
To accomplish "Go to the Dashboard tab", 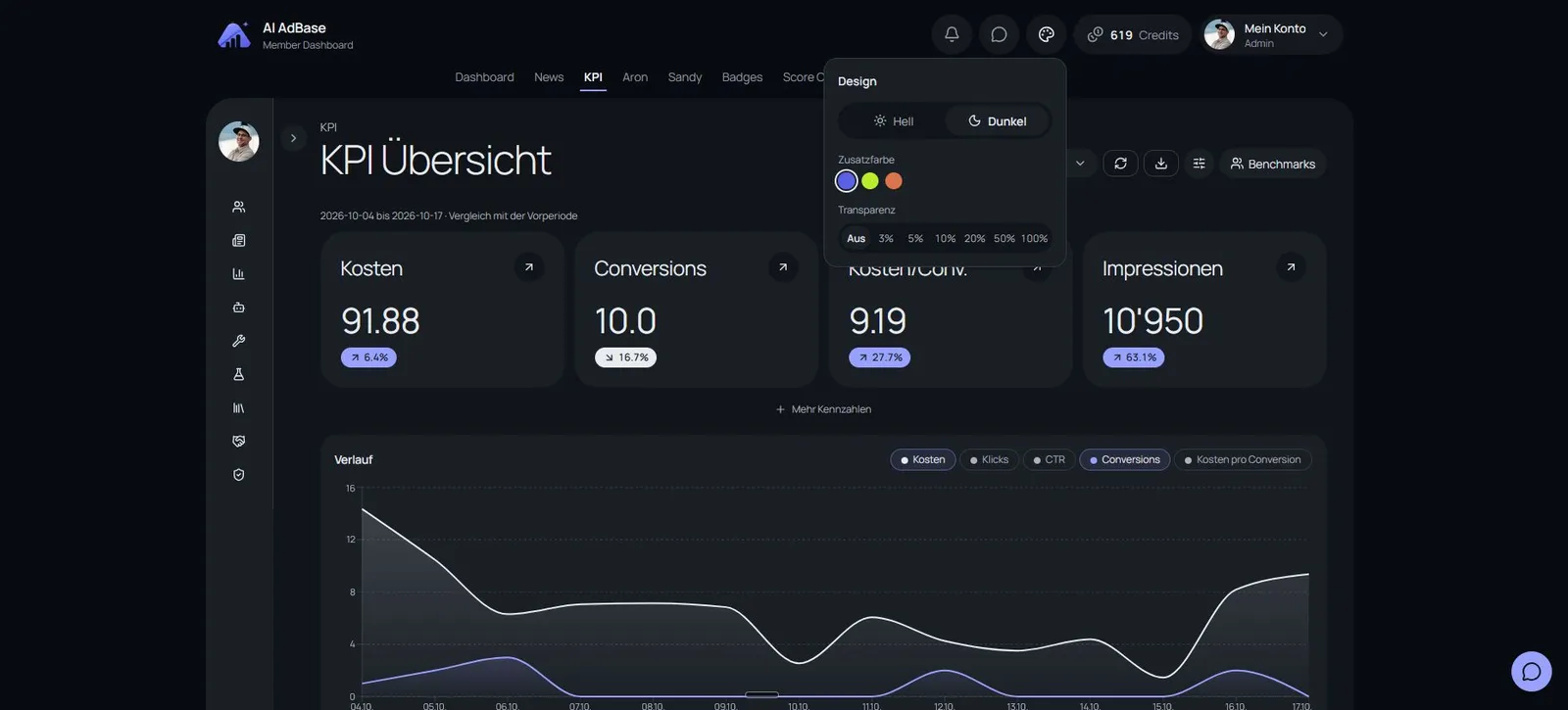I will [484, 77].
